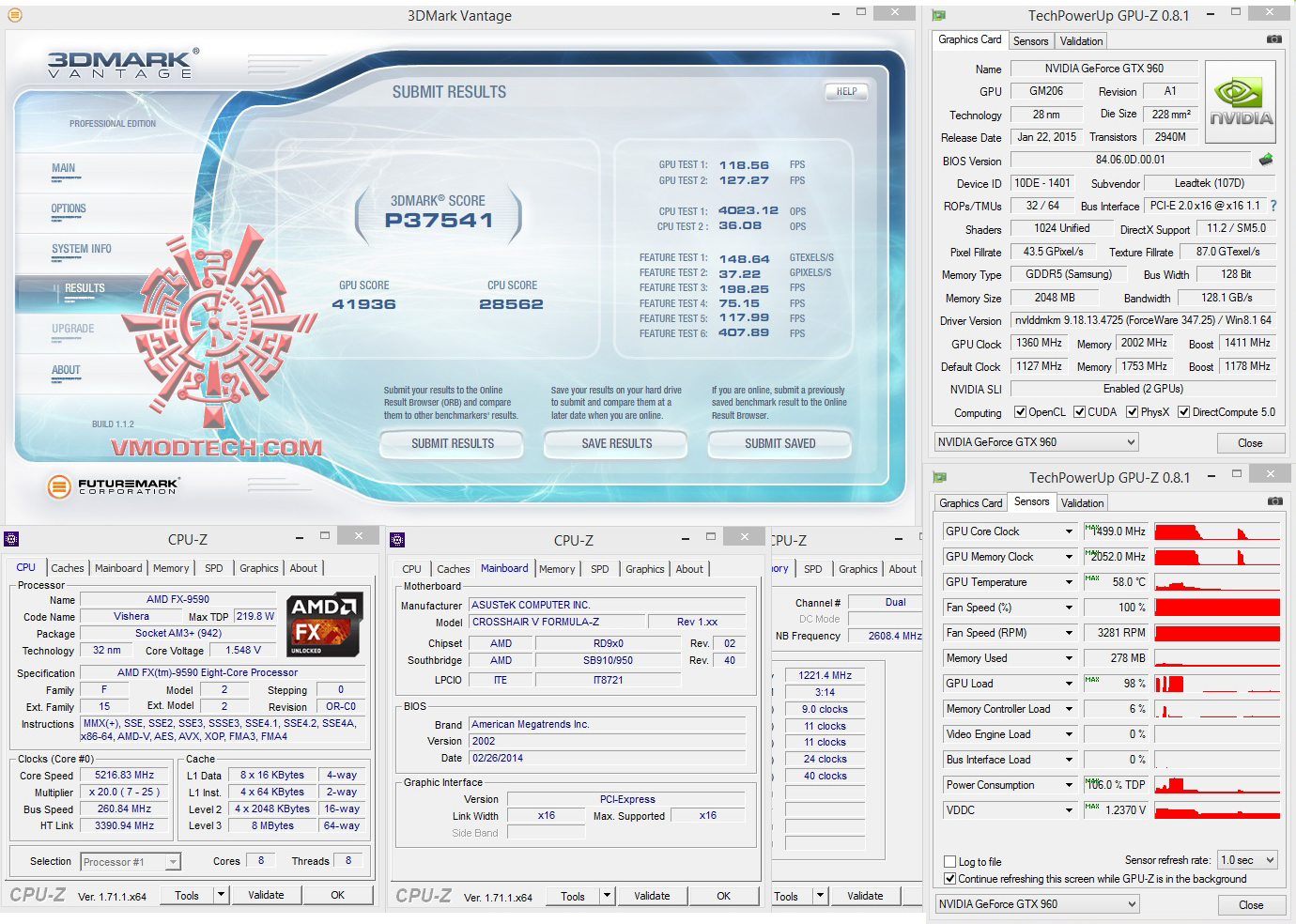Open the Fan Speed (%) sensor dropdown
Screen dimensions: 1296x924
[x=1069, y=608]
